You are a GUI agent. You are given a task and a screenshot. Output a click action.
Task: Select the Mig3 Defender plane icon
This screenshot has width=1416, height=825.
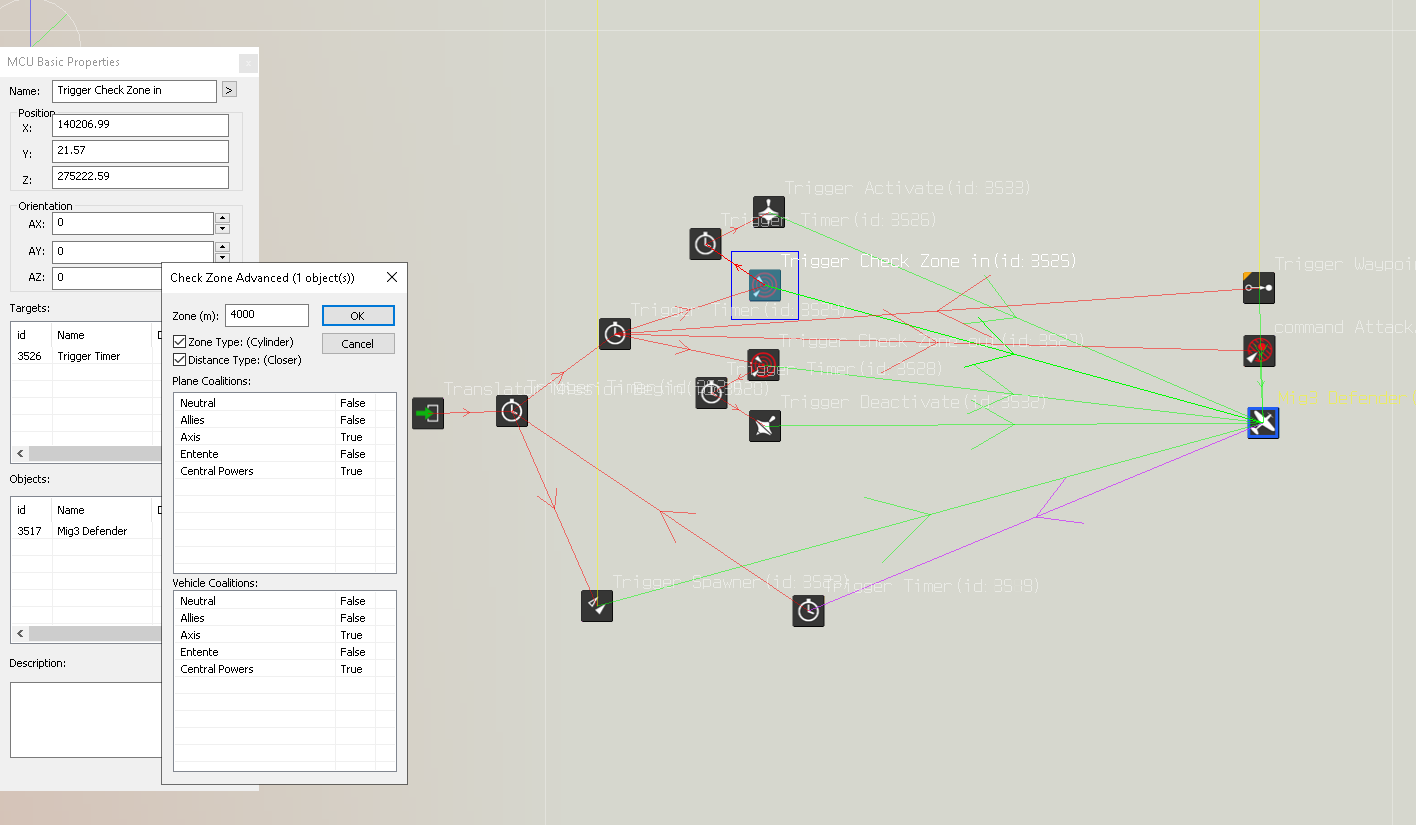(1264, 423)
